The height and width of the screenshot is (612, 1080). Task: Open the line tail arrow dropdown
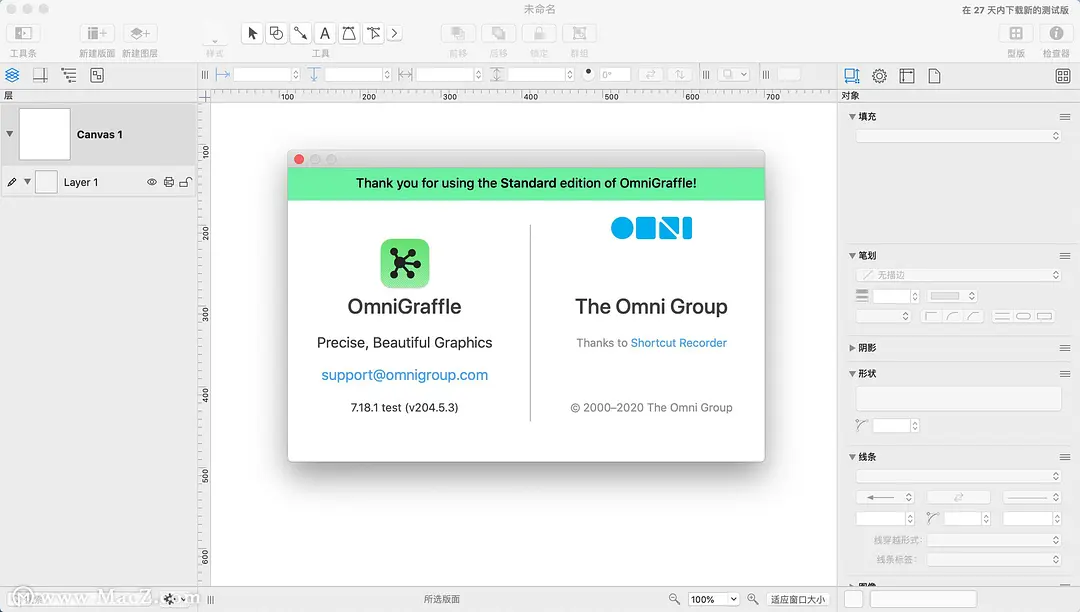[x=885, y=497]
